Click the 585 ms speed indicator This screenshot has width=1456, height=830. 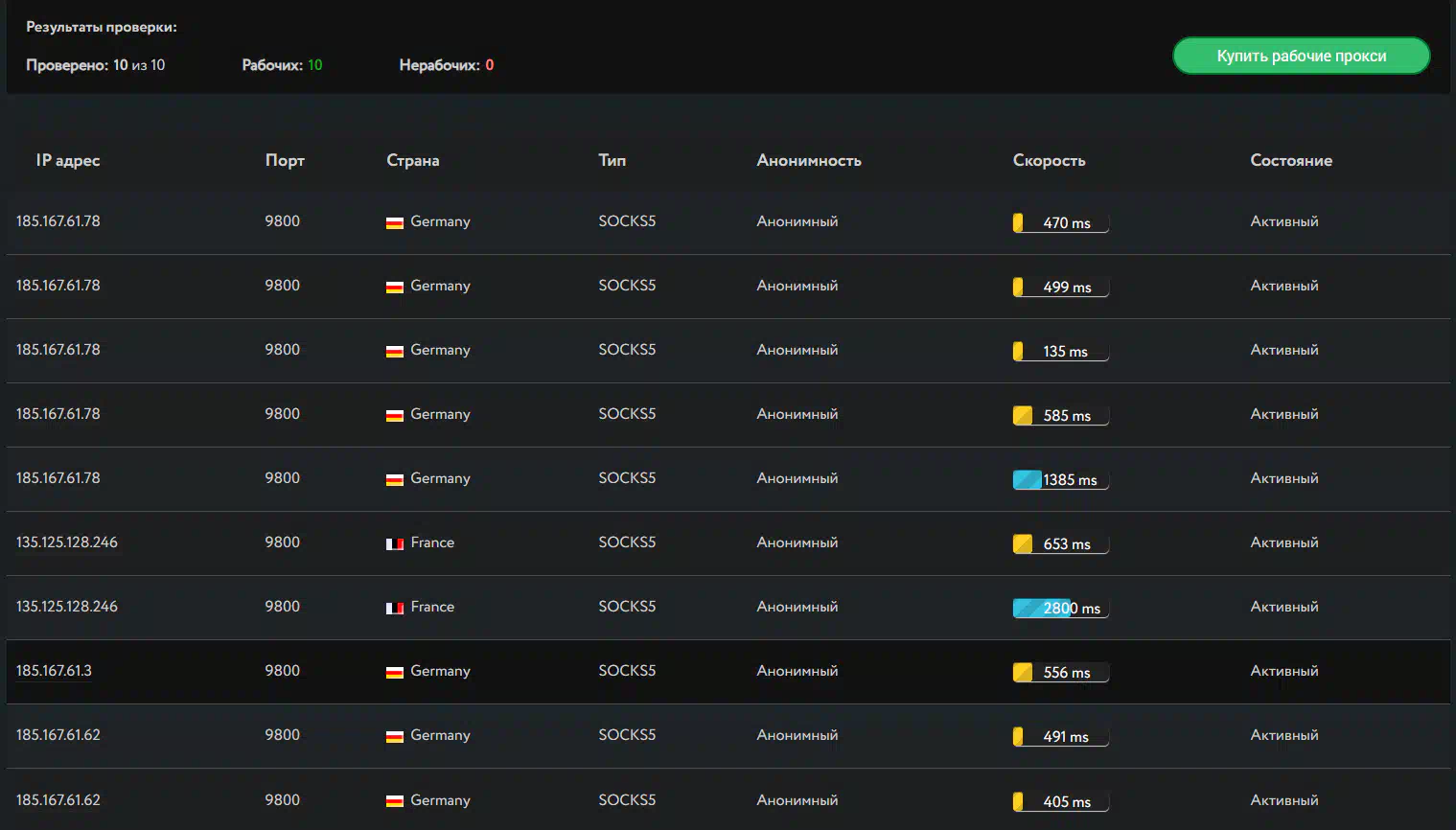(1061, 415)
